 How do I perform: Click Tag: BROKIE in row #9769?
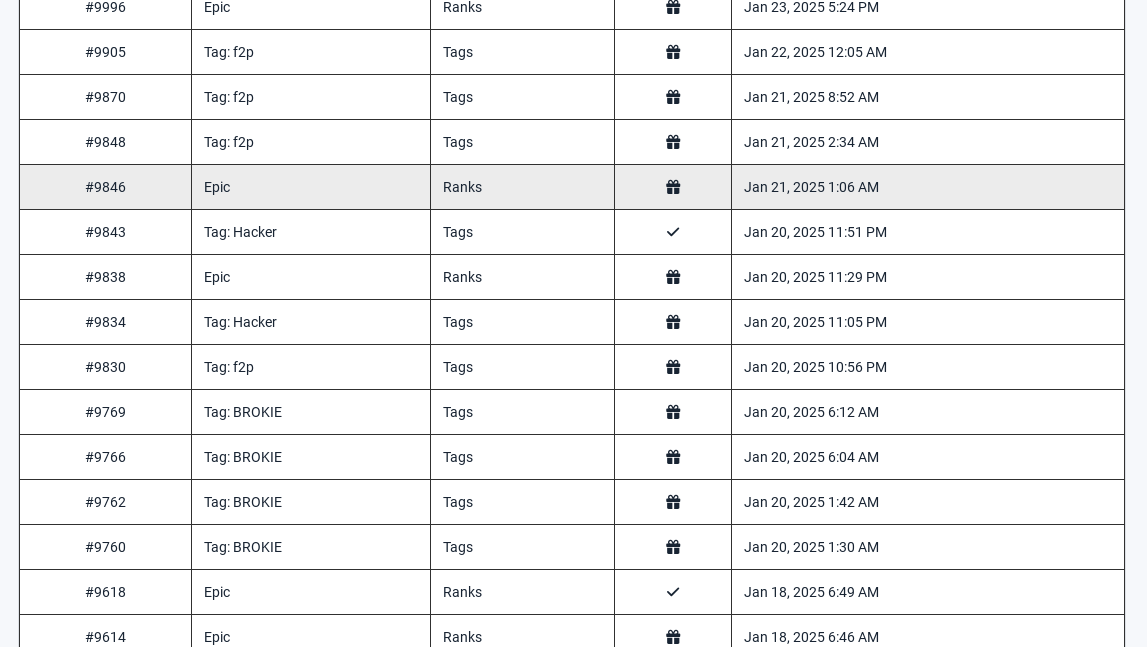243,412
